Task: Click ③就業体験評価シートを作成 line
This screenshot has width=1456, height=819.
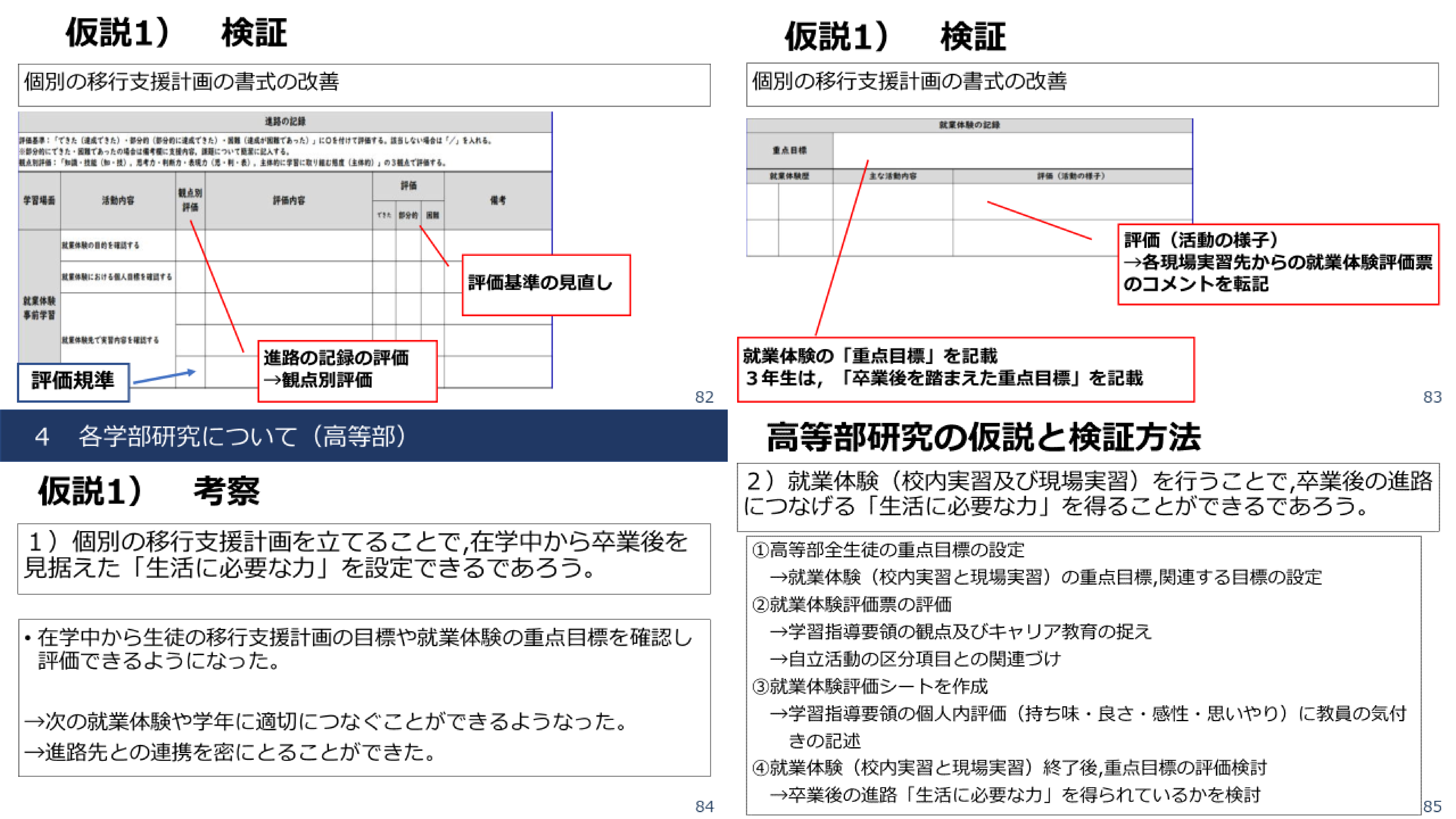Action: pyautogui.click(x=870, y=686)
